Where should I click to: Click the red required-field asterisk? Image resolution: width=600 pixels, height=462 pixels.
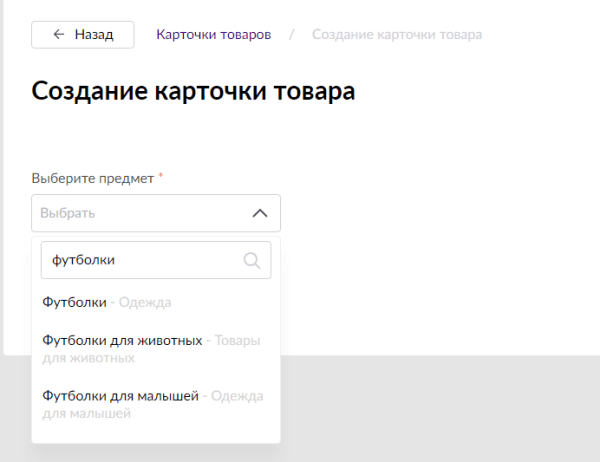tap(161, 177)
